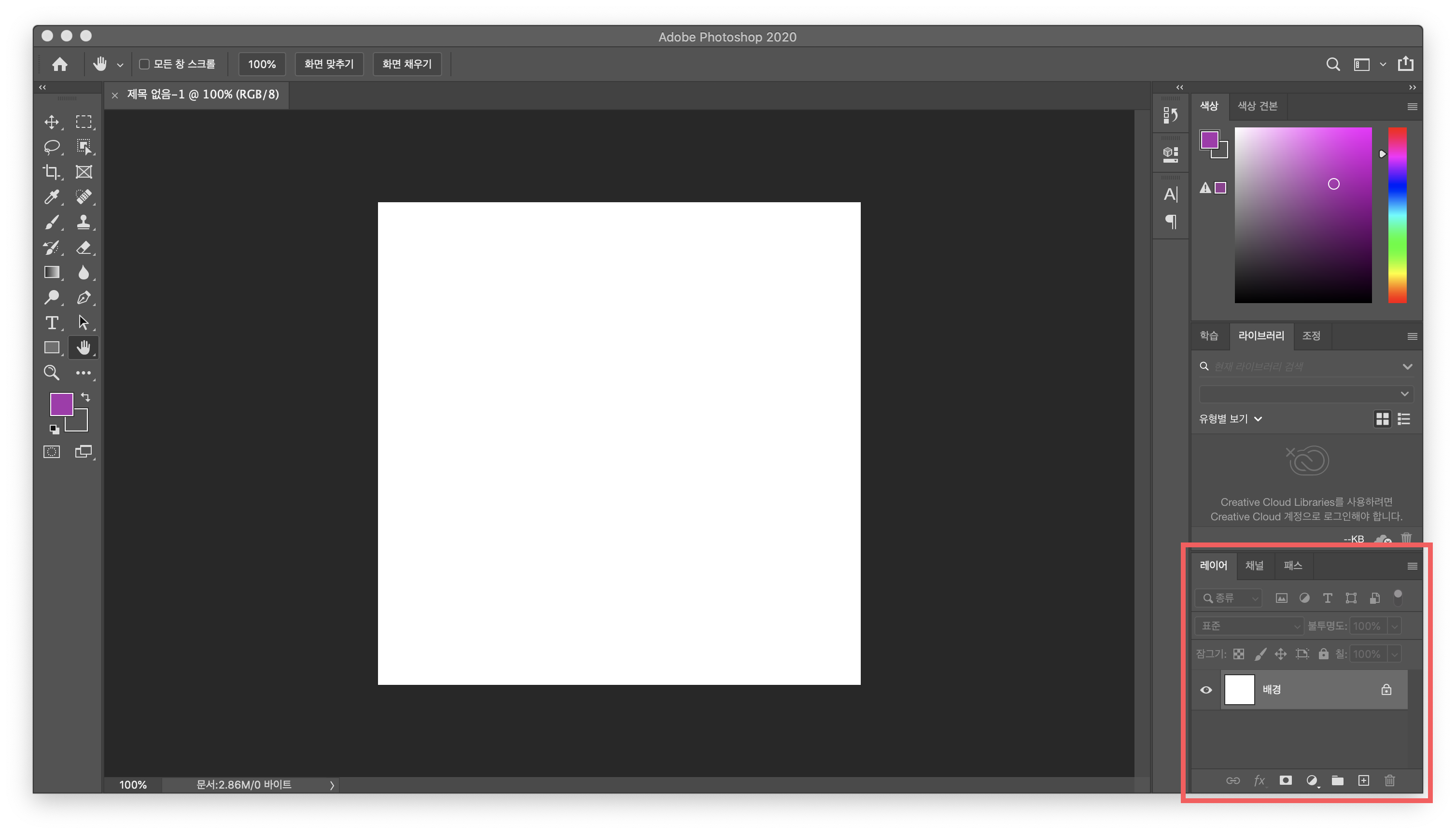Select the Crop tool
This screenshot has height=834, width=1456.
click(x=52, y=172)
